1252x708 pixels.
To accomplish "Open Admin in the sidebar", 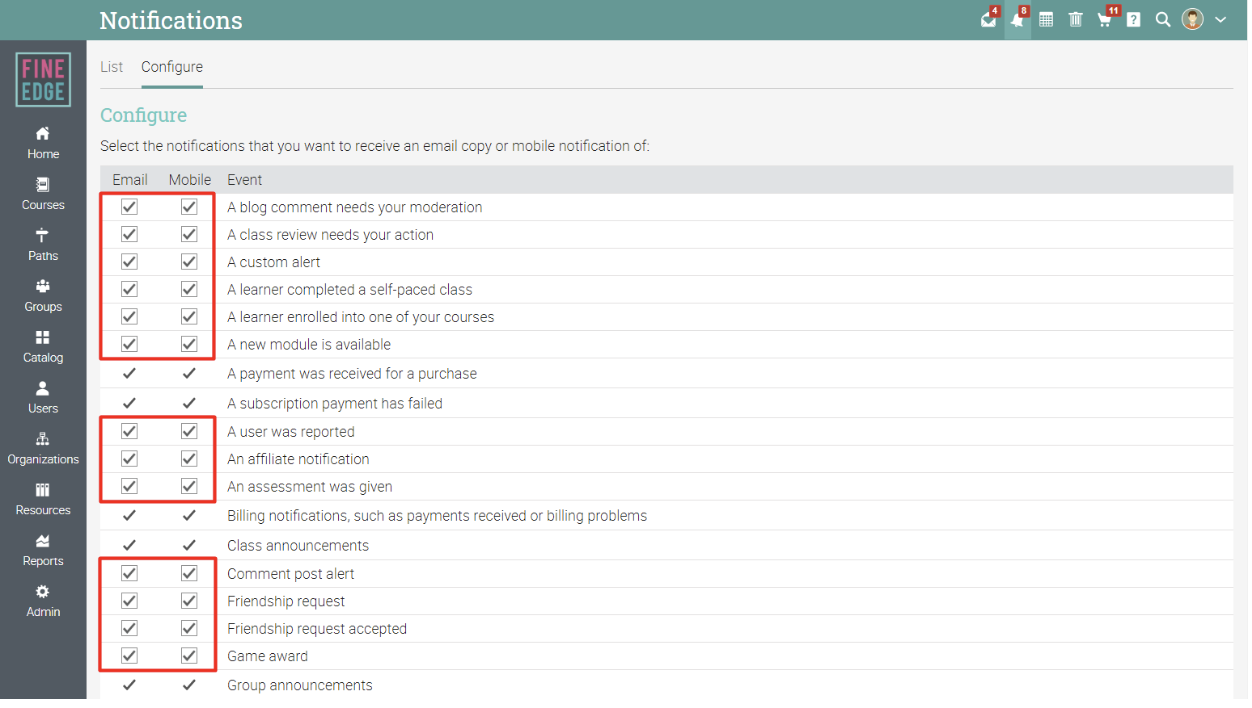I will click(x=43, y=601).
